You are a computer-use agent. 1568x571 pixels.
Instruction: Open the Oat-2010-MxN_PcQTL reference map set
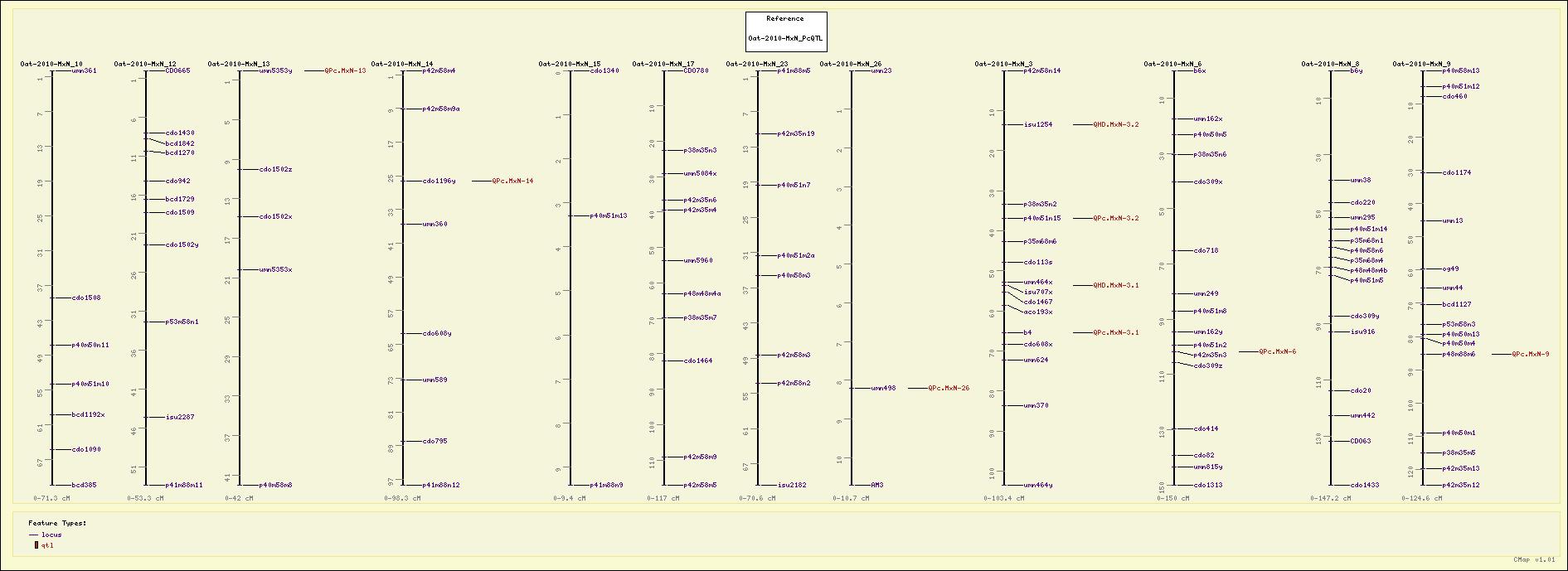click(785, 38)
